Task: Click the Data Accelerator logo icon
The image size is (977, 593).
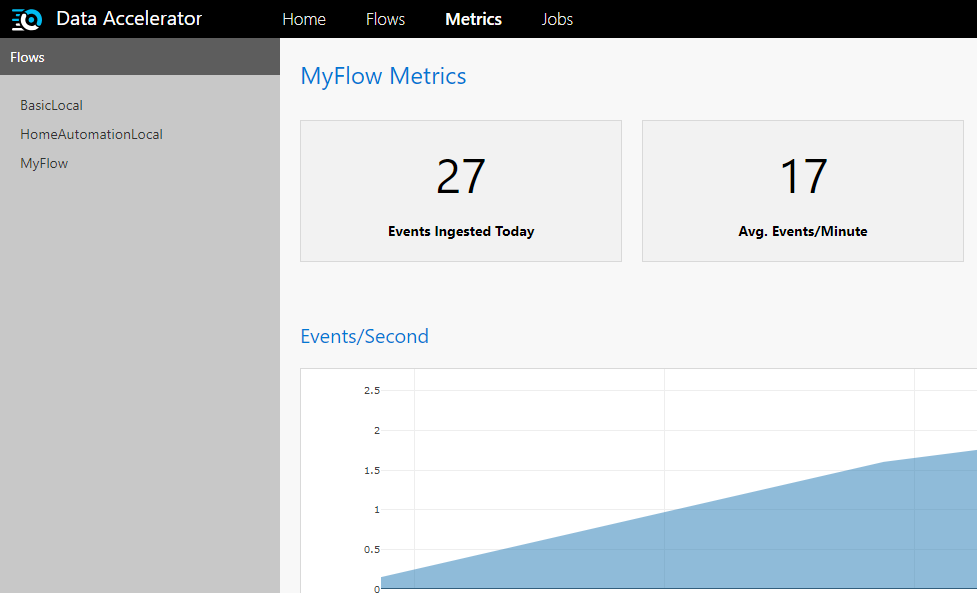Action: [25, 18]
